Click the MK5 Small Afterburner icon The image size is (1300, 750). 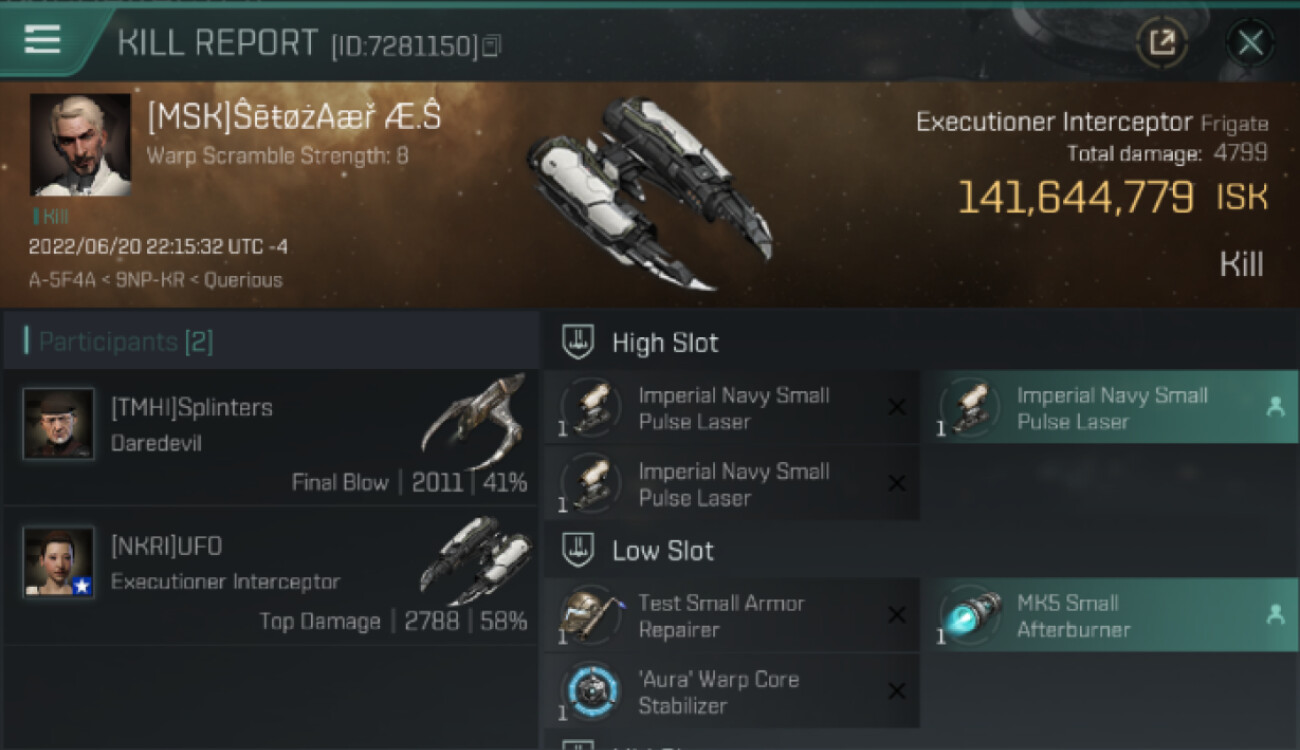969,615
